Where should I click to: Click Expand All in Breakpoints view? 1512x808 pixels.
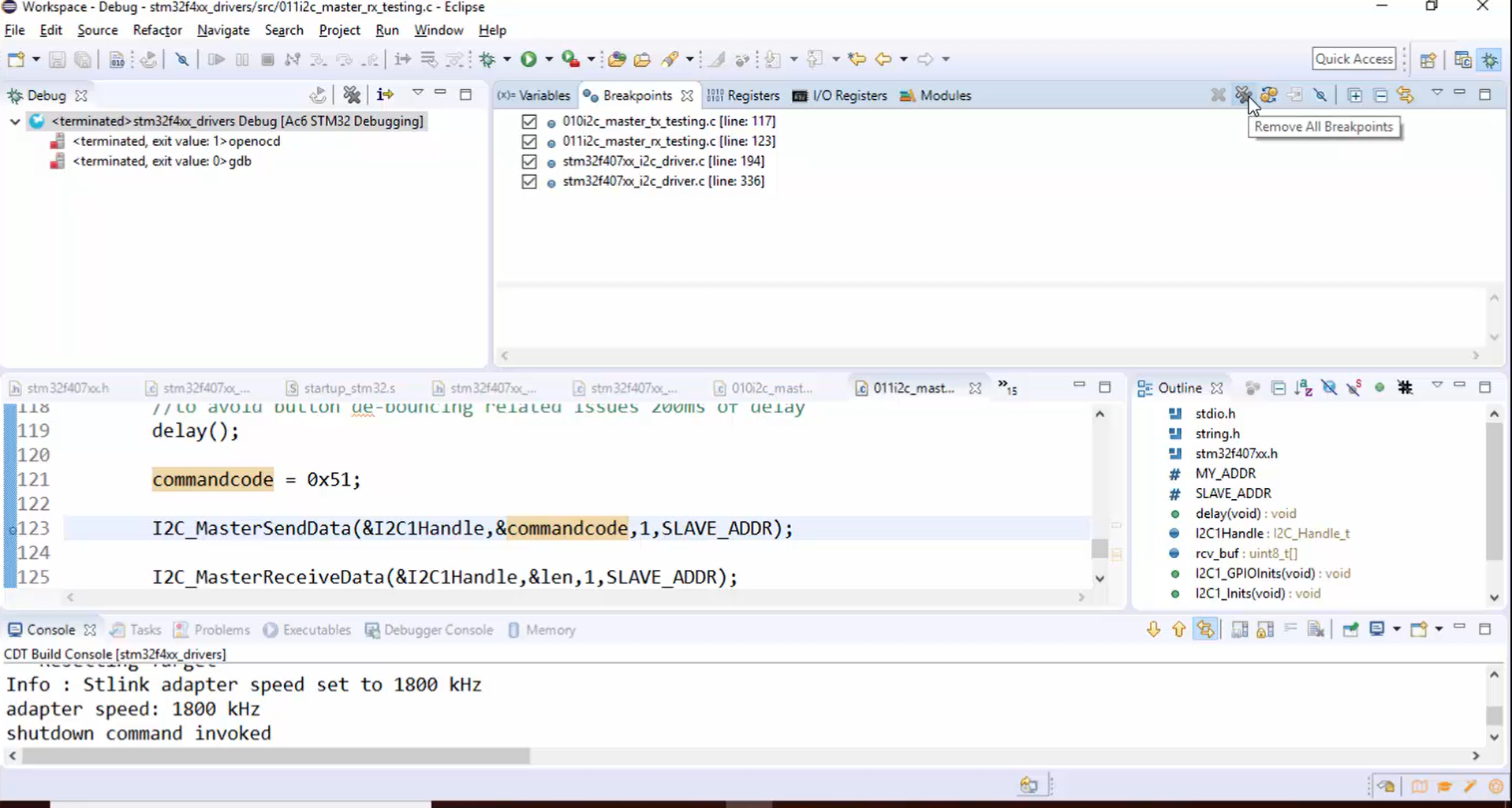[1354, 95]
